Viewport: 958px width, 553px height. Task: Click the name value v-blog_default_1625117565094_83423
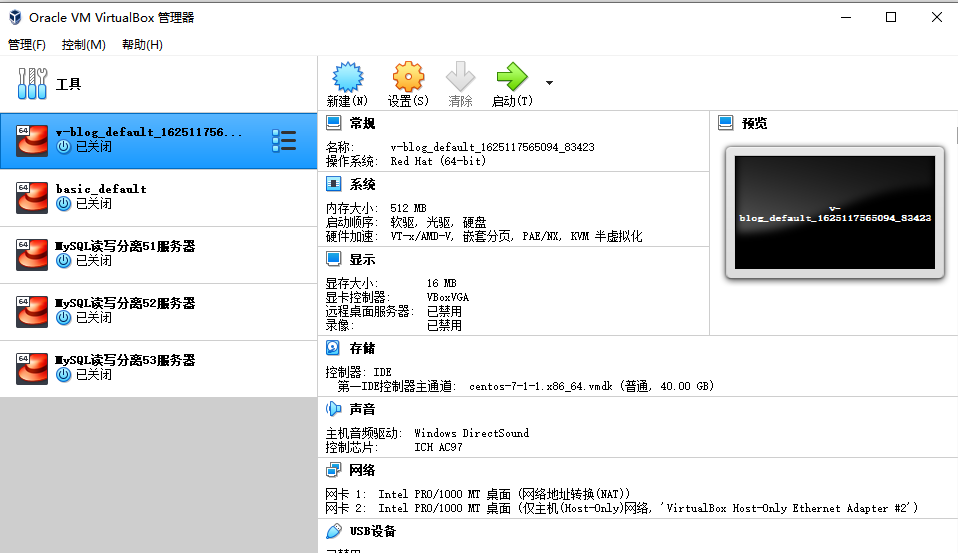[492, 147]
